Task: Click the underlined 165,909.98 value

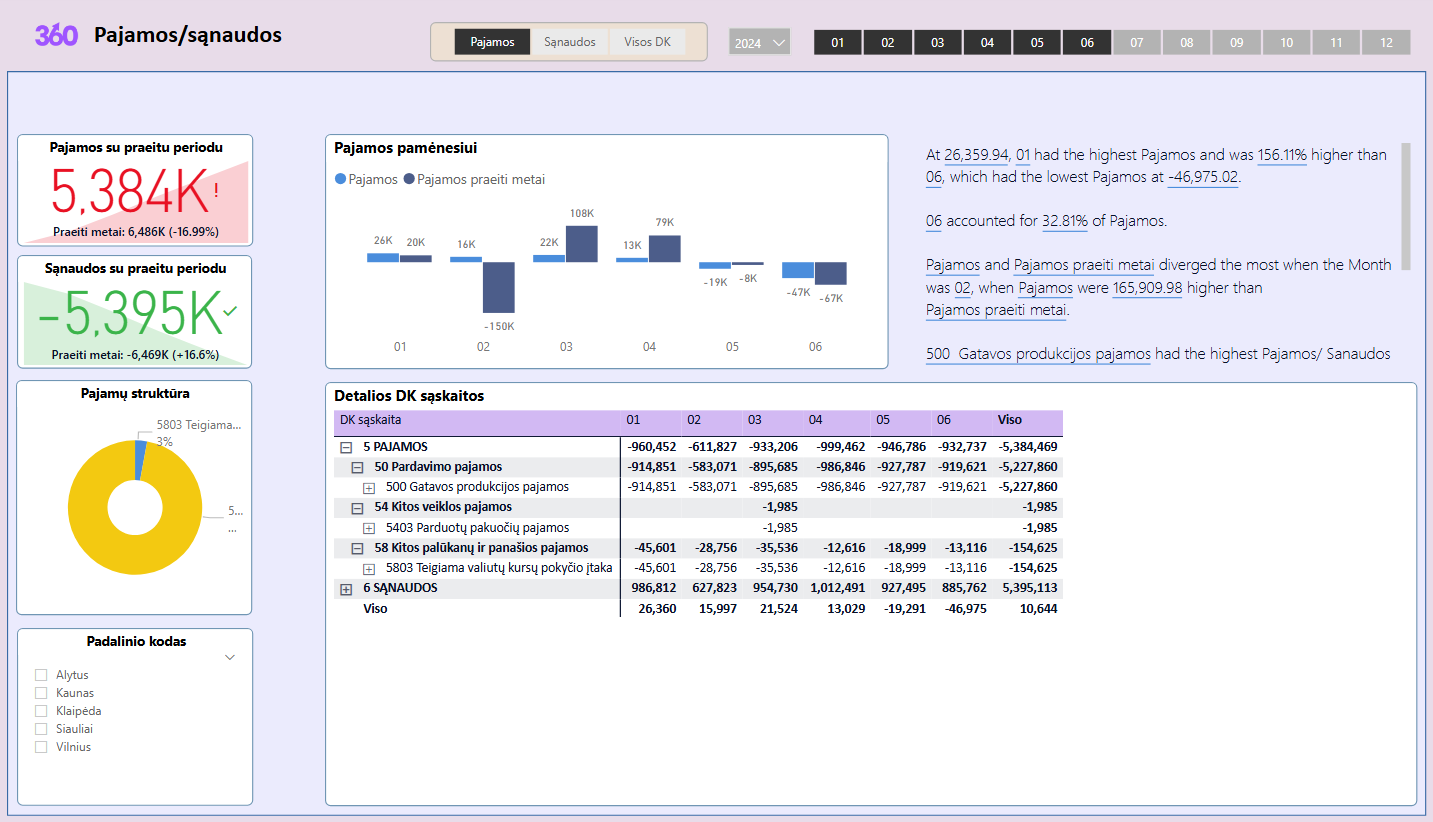Action: click(x=1147, y=288)
